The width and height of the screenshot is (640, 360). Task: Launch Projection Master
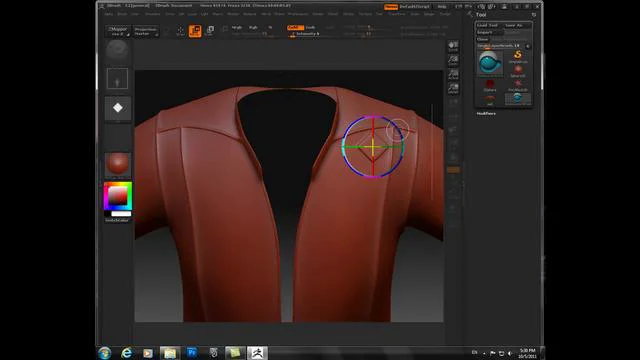coord(146,31)
